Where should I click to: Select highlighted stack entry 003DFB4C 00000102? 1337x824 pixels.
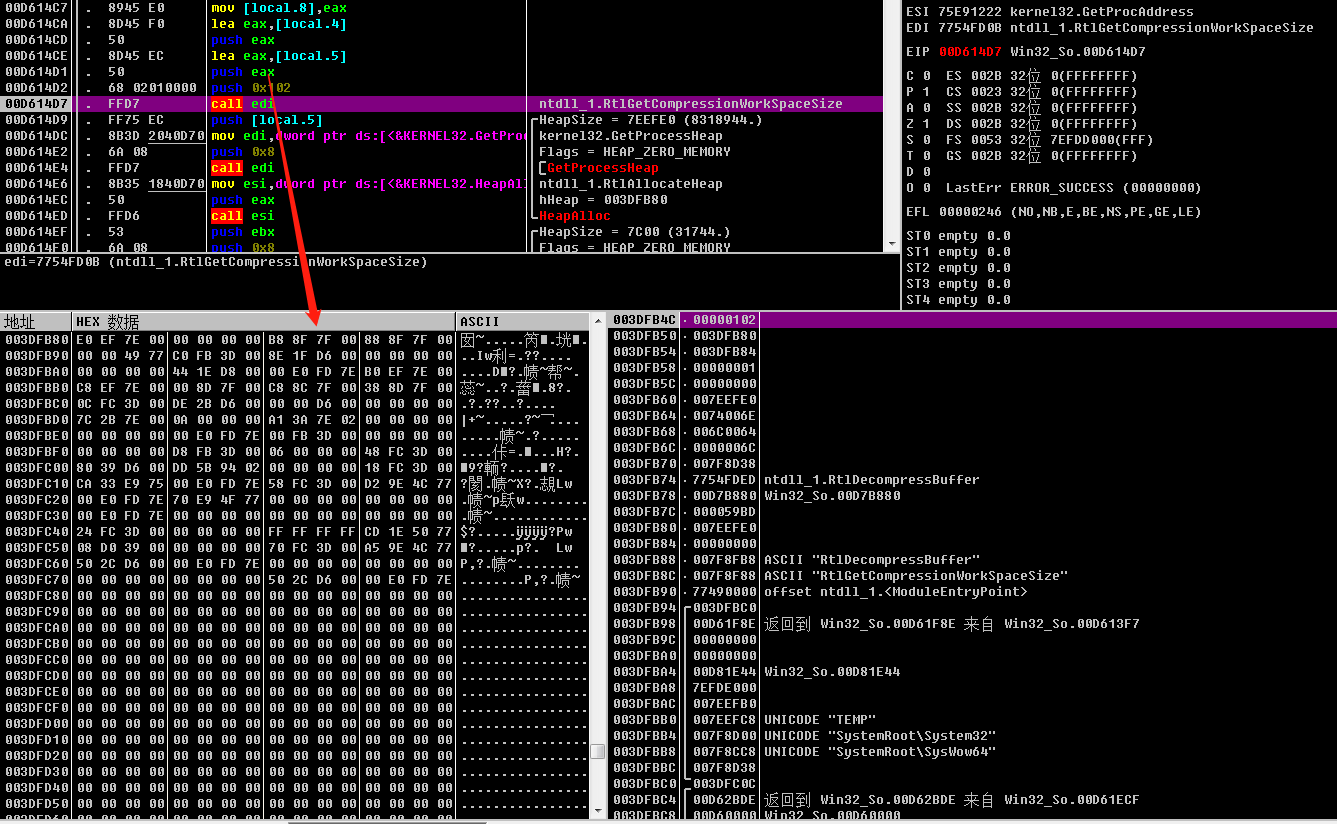972,320
